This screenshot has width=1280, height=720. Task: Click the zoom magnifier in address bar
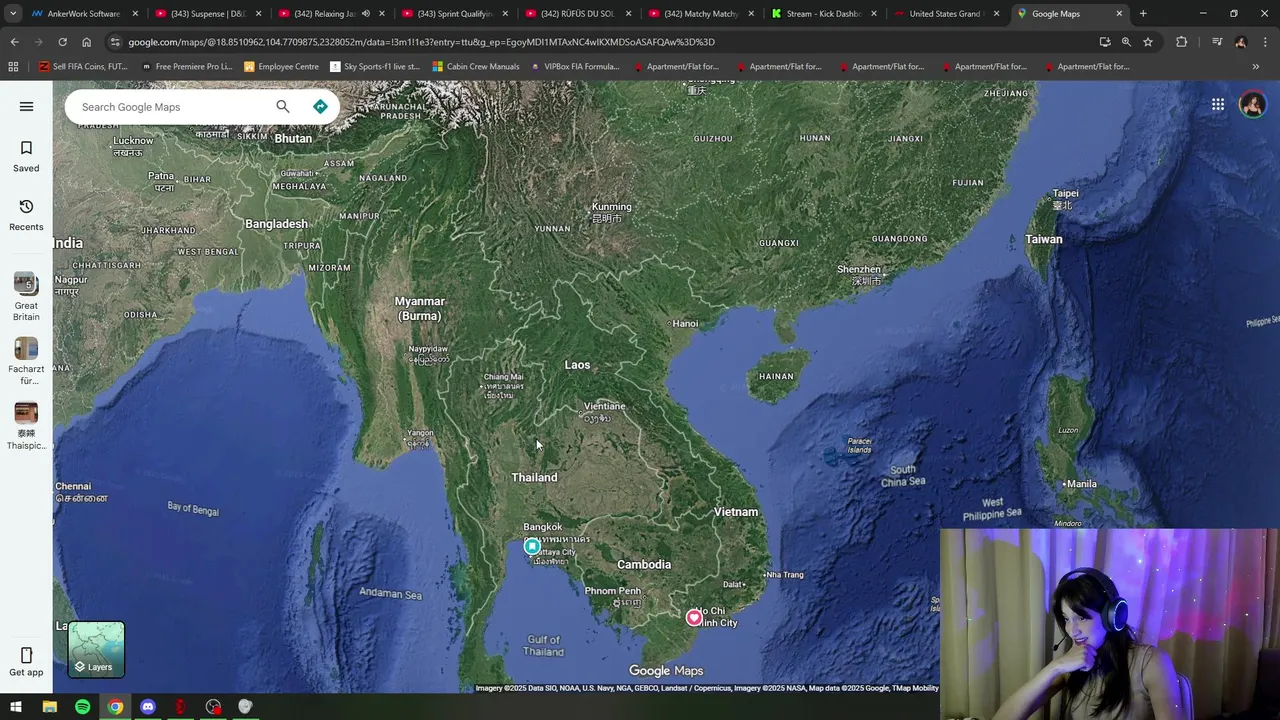click(1126, 42)
